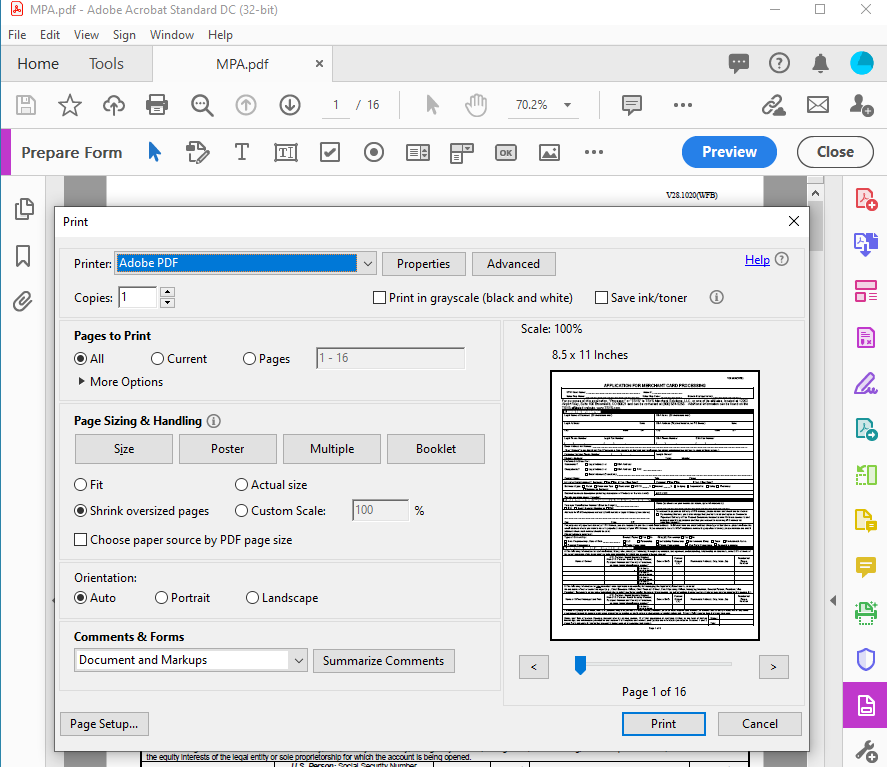This screenshot has width=887, height=767.
Task: Click the Page Setup button
Action: tap(104, 724)
